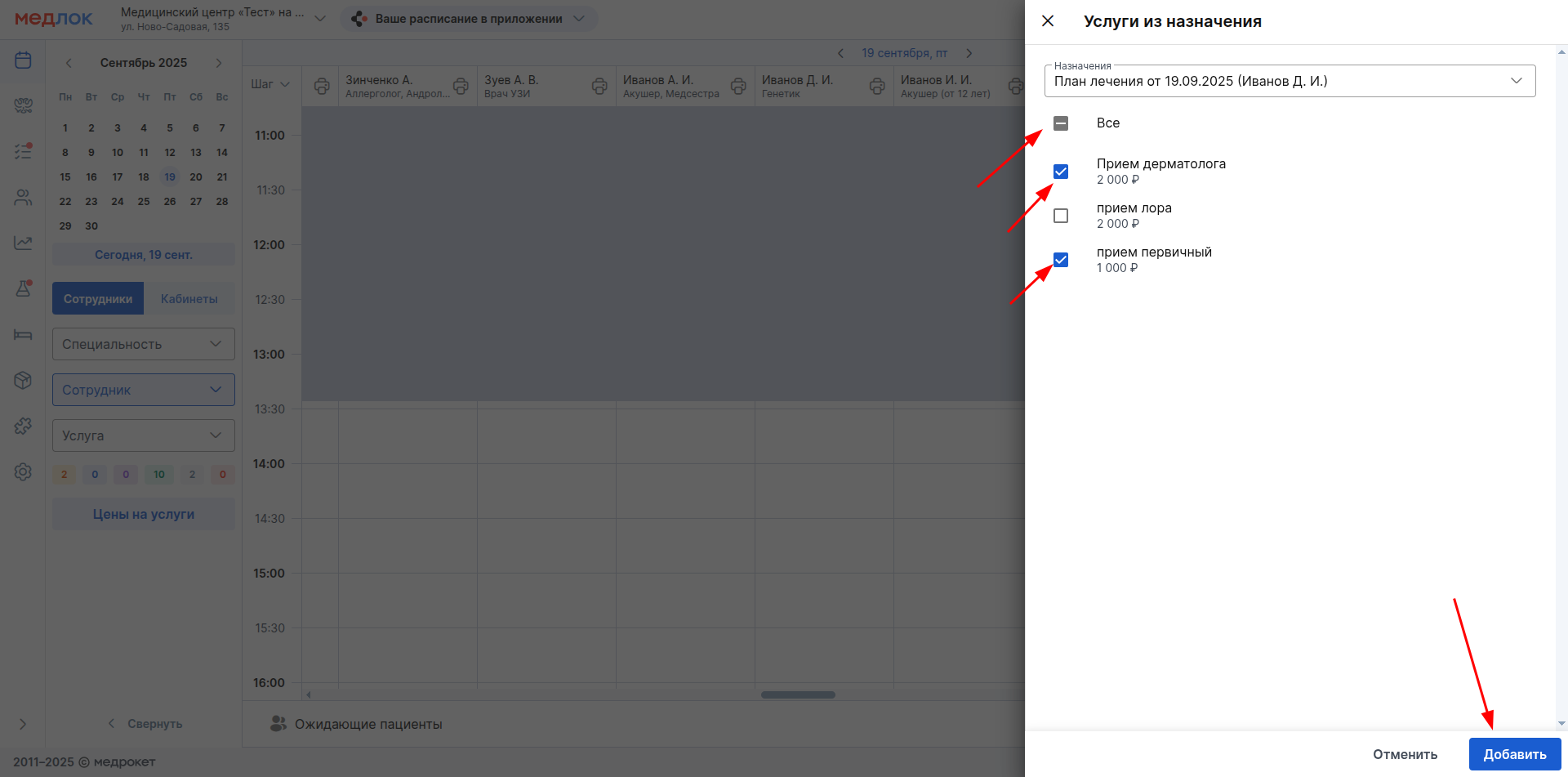1568x777 pixels.
Task: Open the puzzle piece integrations icon
Action: point(23,426)
